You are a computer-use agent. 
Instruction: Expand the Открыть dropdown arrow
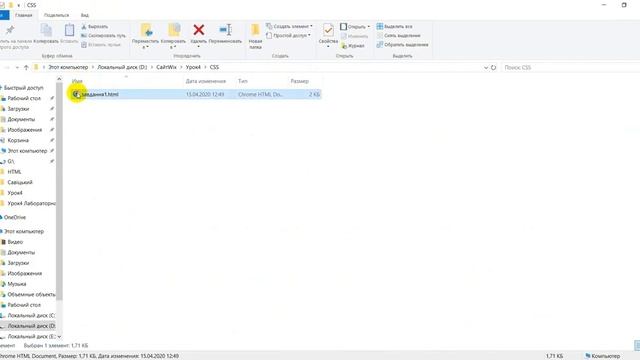click(x=369, y=27)
